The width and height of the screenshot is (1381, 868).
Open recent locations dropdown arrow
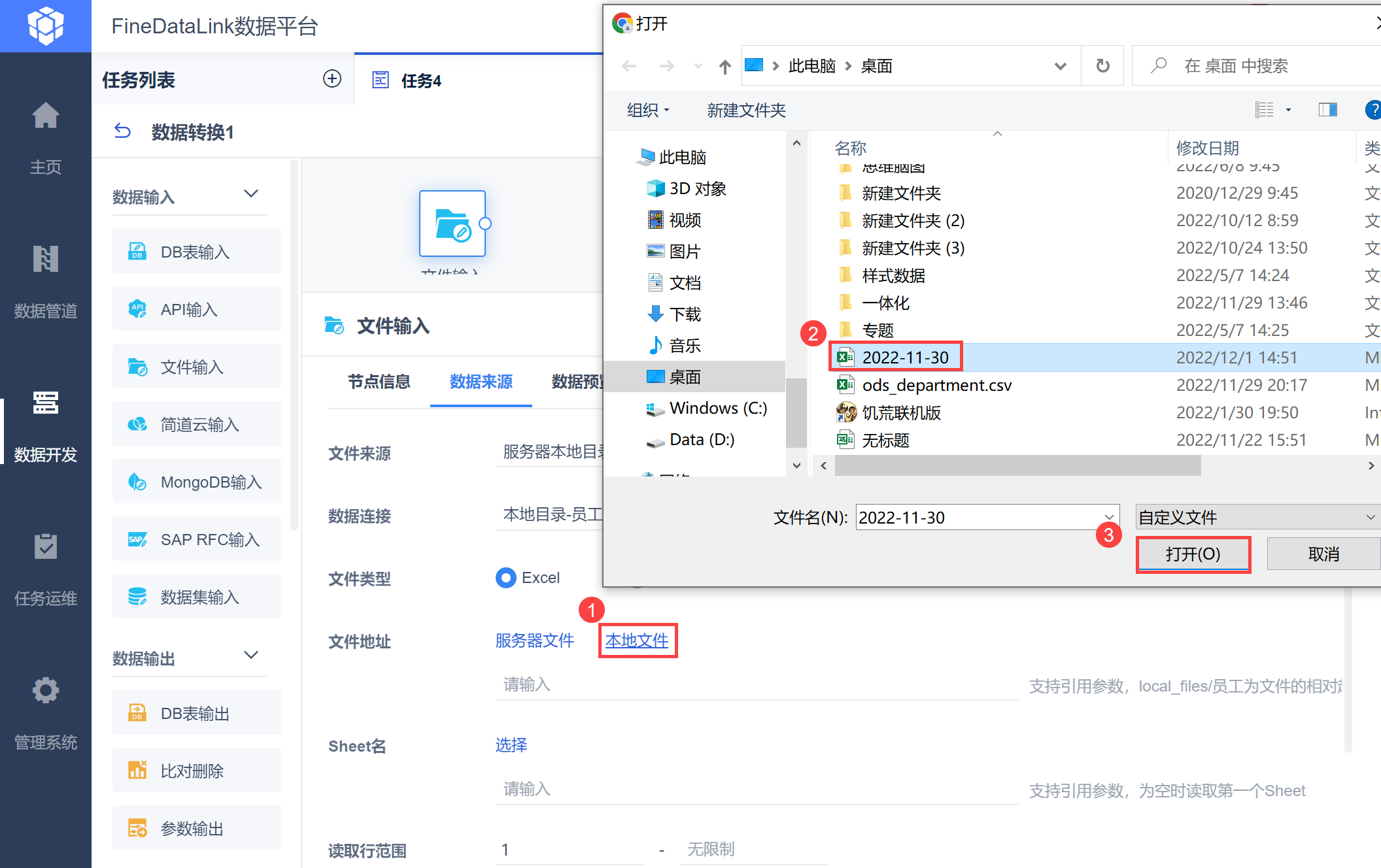(698, 66)
